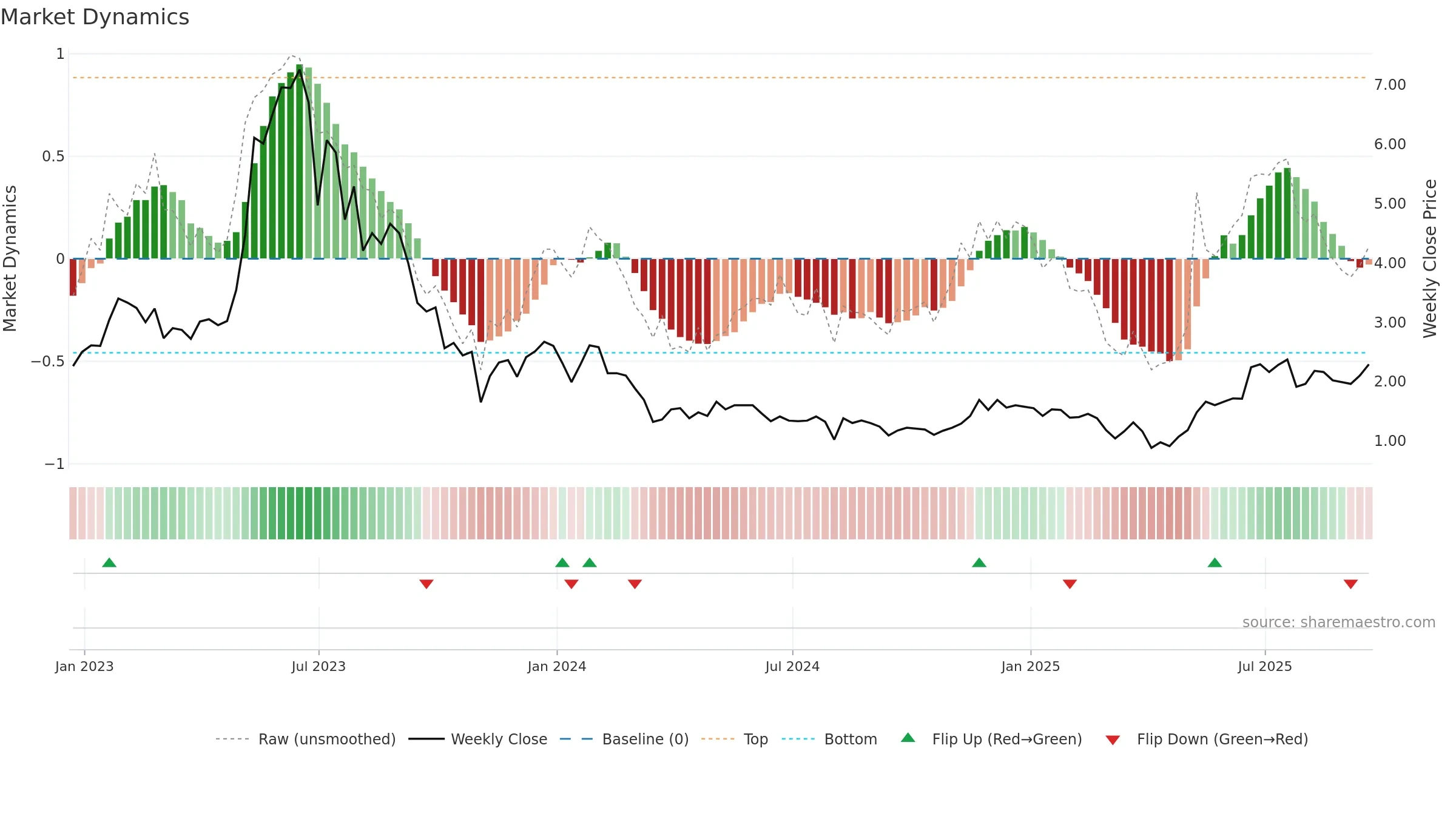Click the red triangle icon in legend
This screenshot has height=819, width=1456.
tap(1113, 740)
